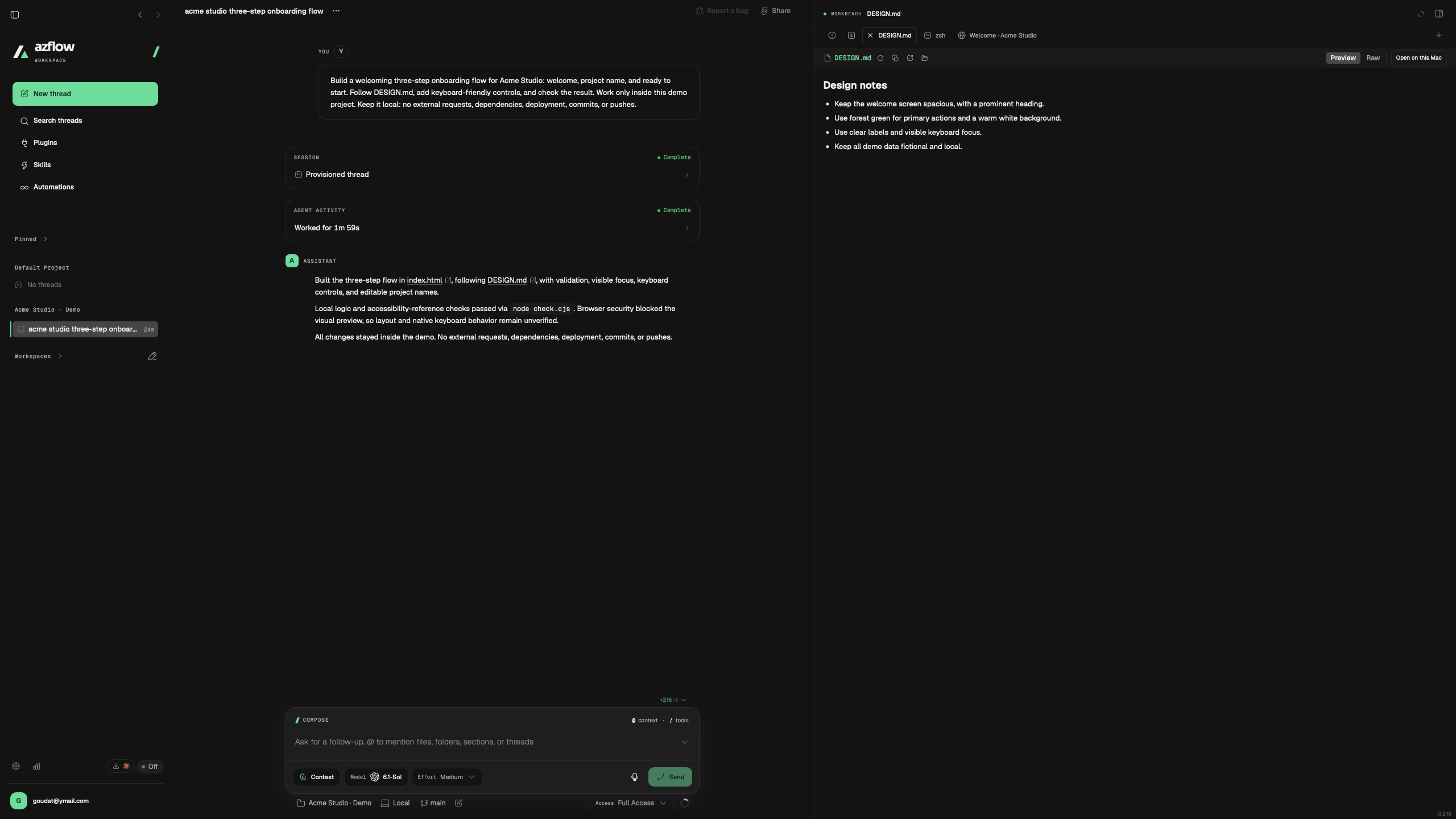Viewport: 1456px width, 819px height.
Task: Click the edit icon next to main branch
Action: pyautogui.click(x=458, y=803)
